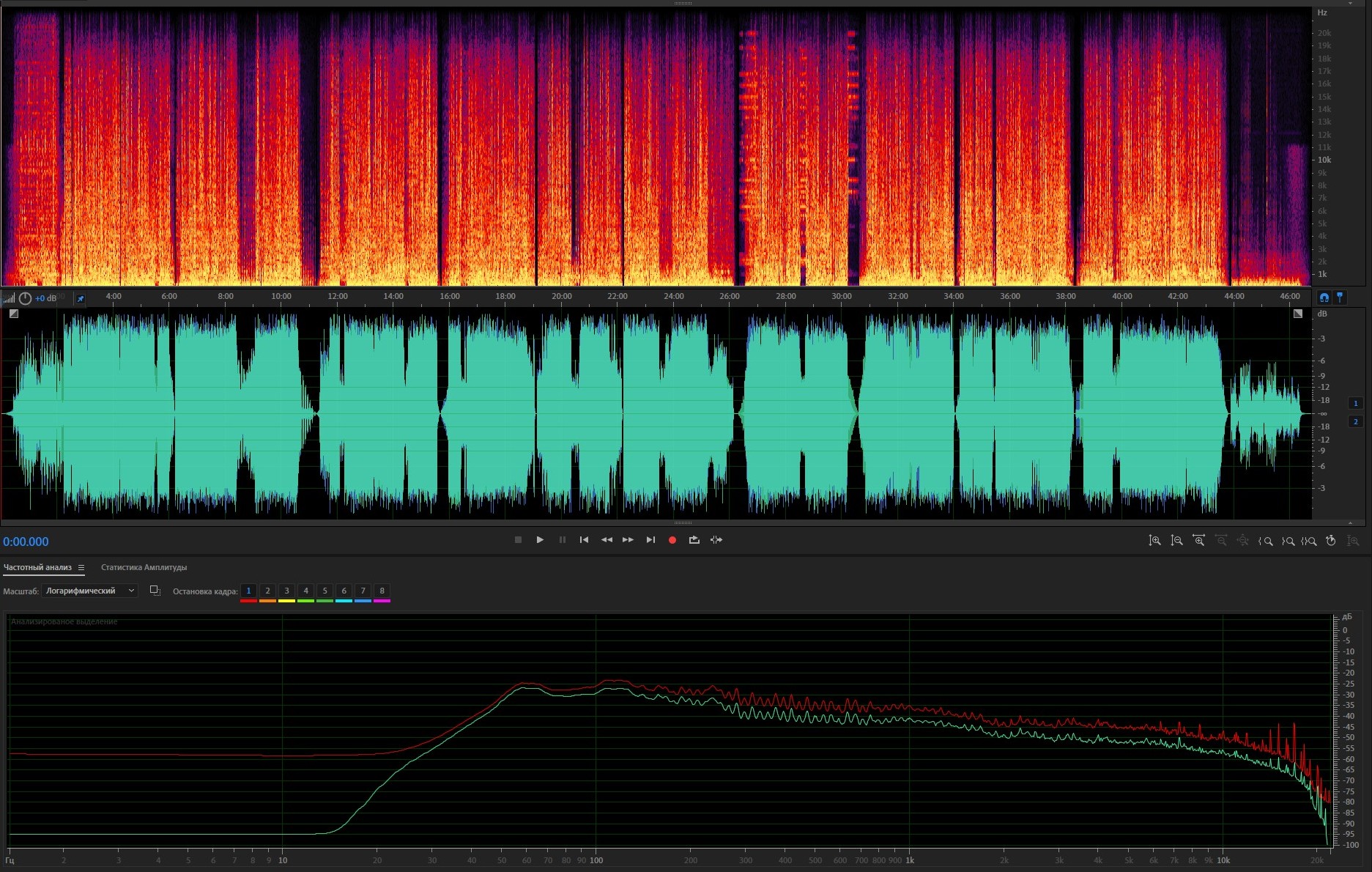Click hold frame button 3
This screenshot has width=1372, height=872.
click(x=286, y=591)
